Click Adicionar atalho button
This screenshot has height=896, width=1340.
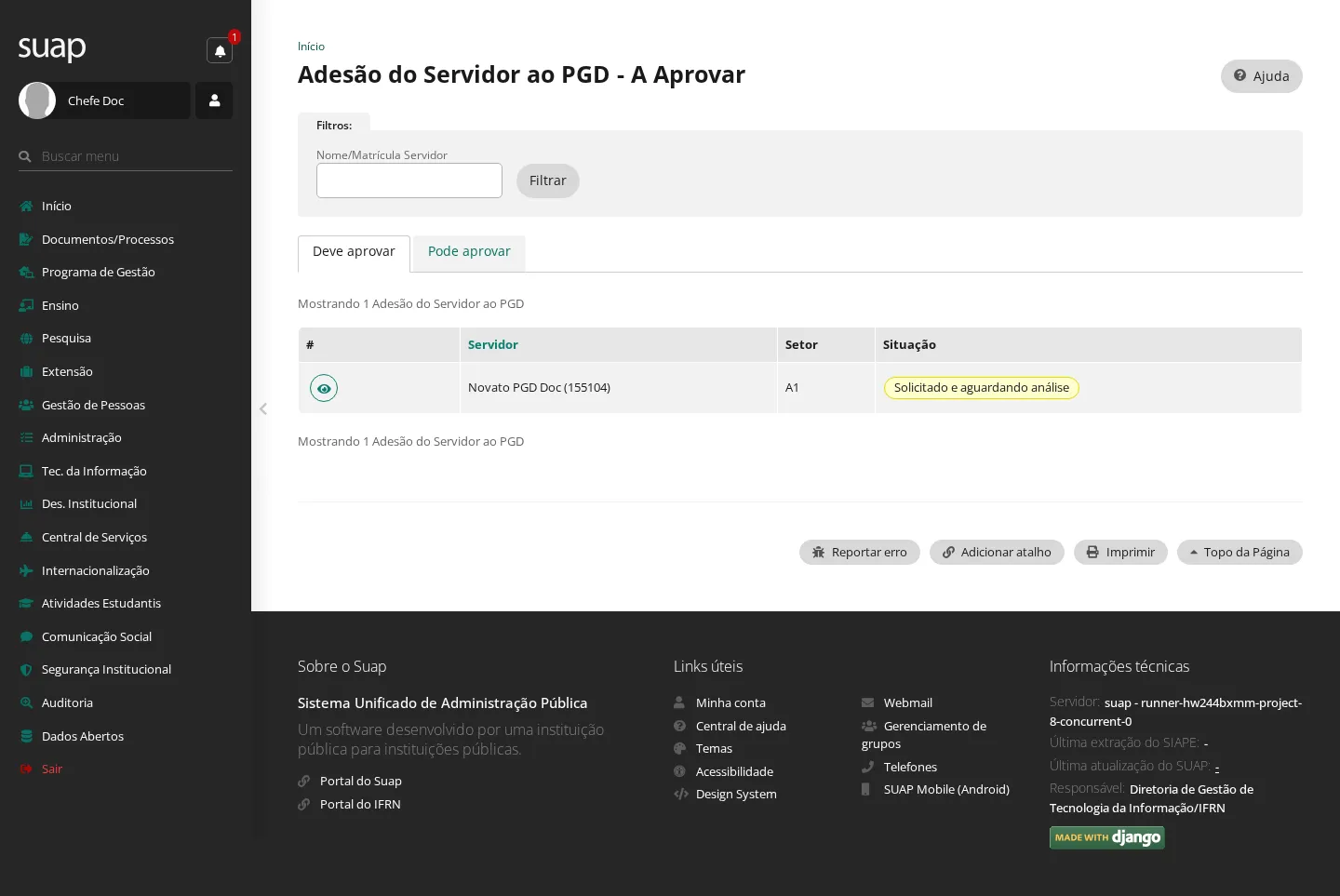[997, 552]
